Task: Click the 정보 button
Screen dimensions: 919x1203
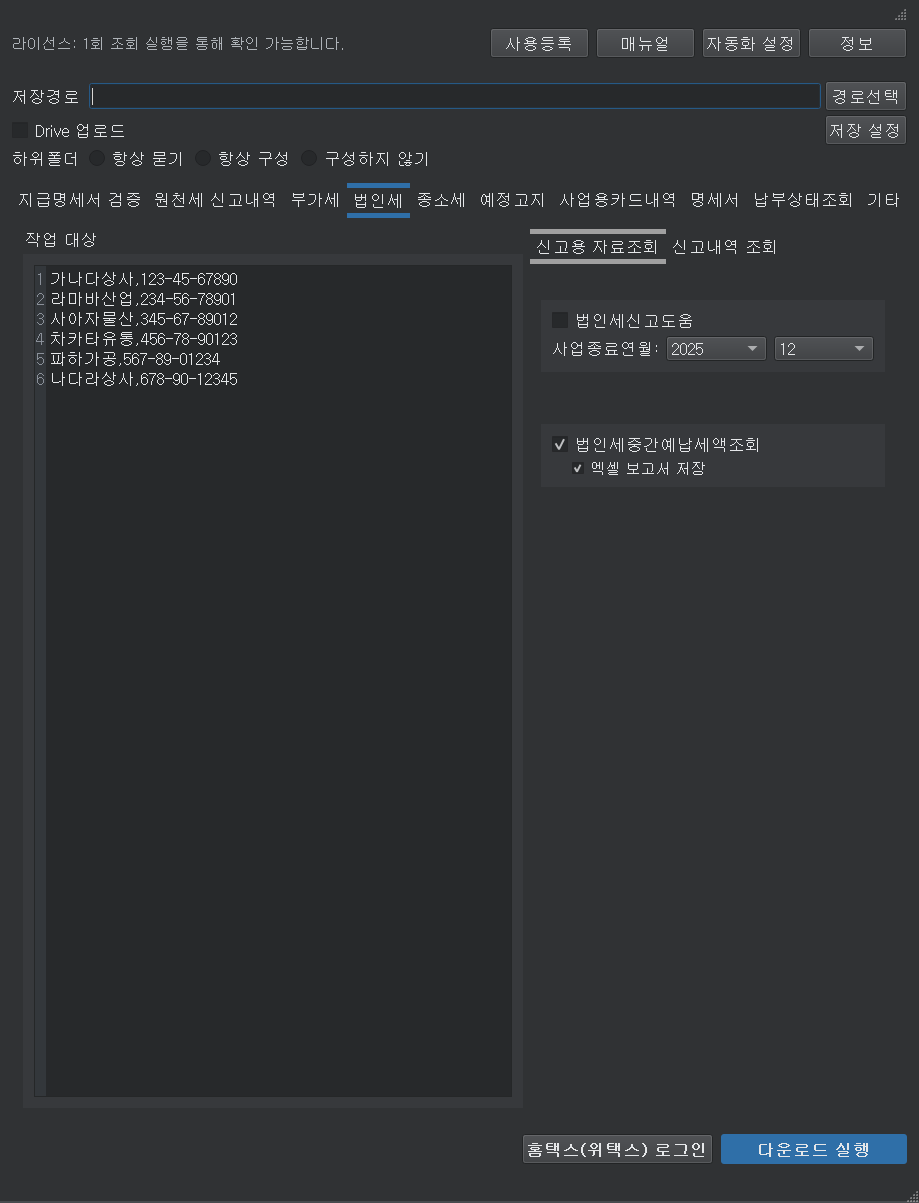Action: pyautogui.click(x=857, y=44)
